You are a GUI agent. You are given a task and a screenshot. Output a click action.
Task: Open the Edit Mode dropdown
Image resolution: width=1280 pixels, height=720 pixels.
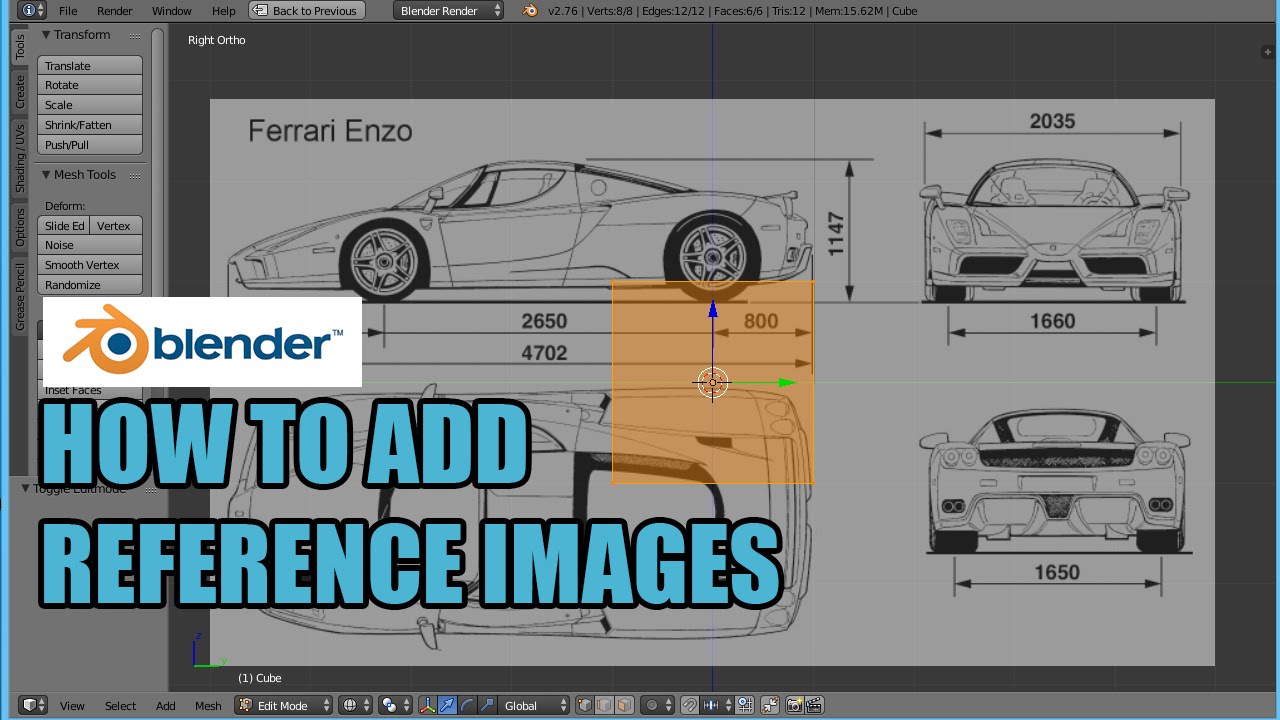(284, 705)
